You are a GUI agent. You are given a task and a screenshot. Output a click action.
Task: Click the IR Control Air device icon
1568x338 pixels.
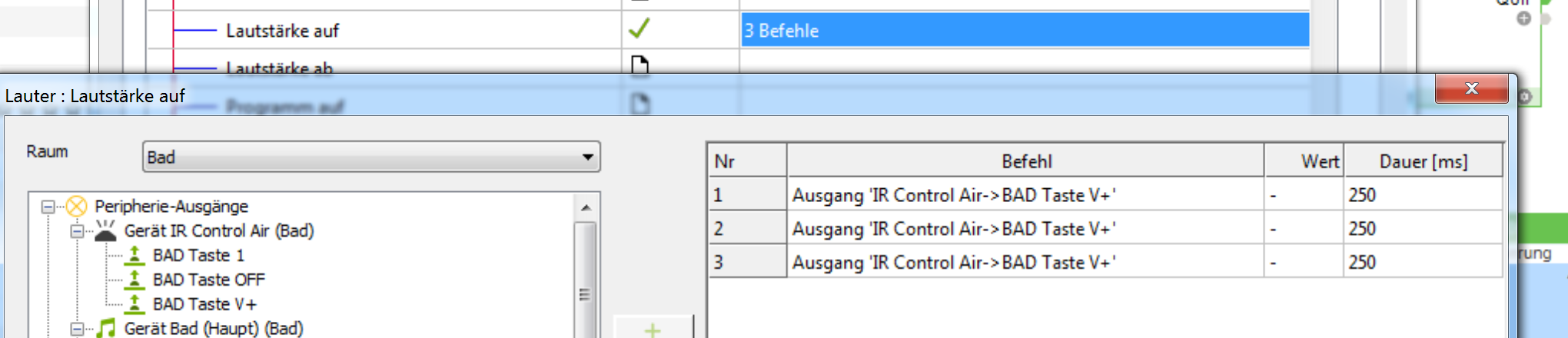coord(105,230)
